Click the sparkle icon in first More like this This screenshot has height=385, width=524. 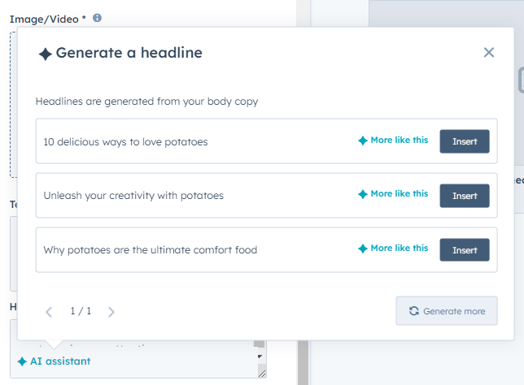[363, 140]
